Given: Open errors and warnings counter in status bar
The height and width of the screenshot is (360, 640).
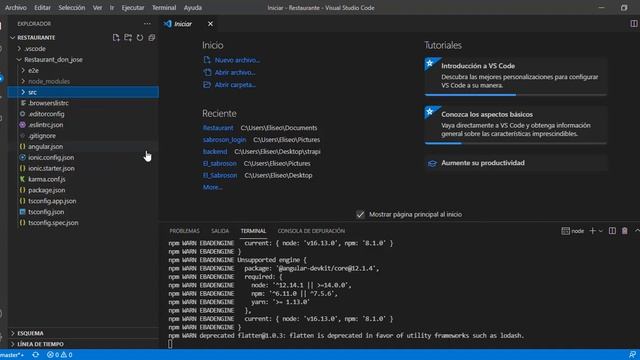Looking at the screenshot, I should click(60, 355).
